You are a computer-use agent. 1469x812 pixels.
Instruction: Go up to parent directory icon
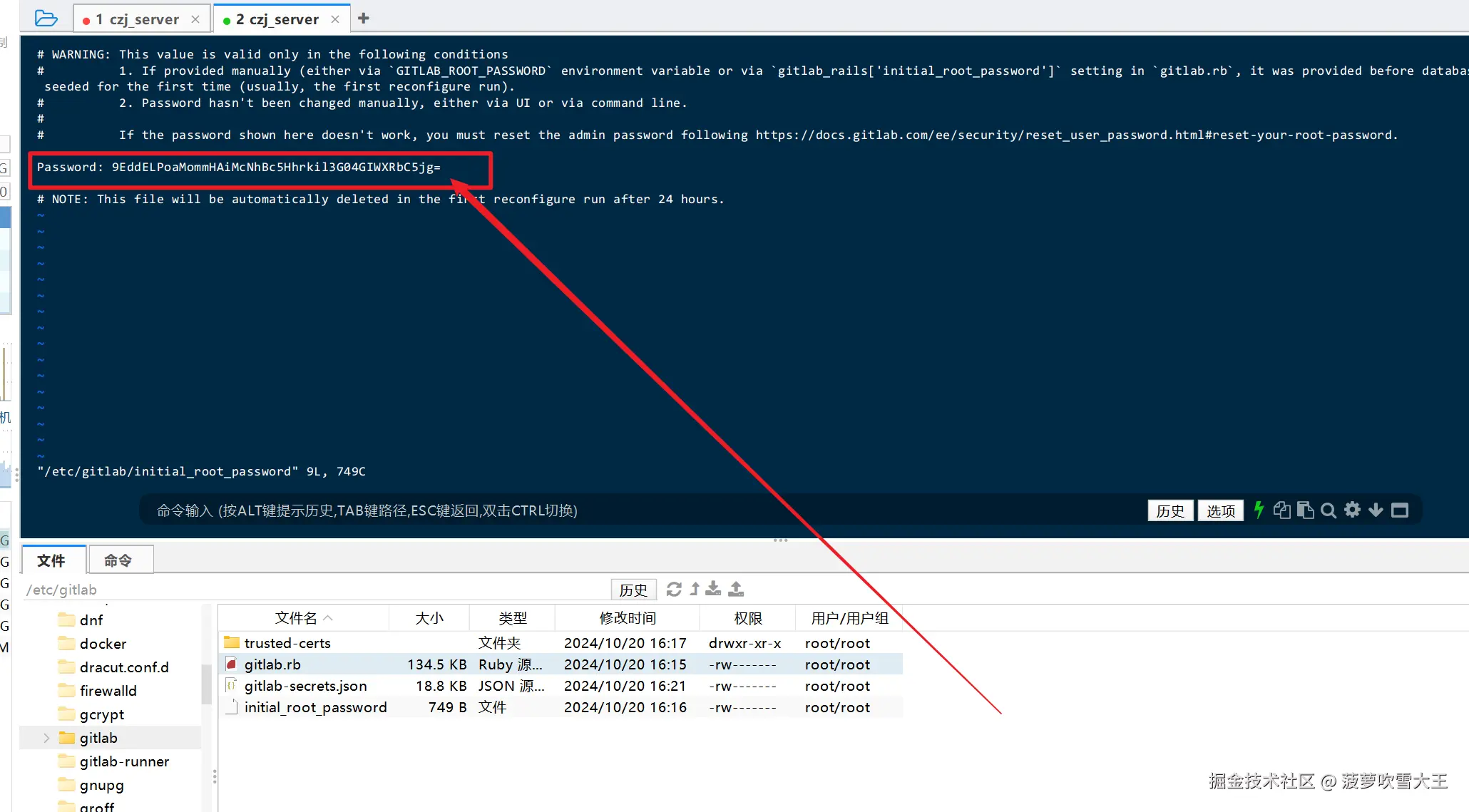point(695,589)
